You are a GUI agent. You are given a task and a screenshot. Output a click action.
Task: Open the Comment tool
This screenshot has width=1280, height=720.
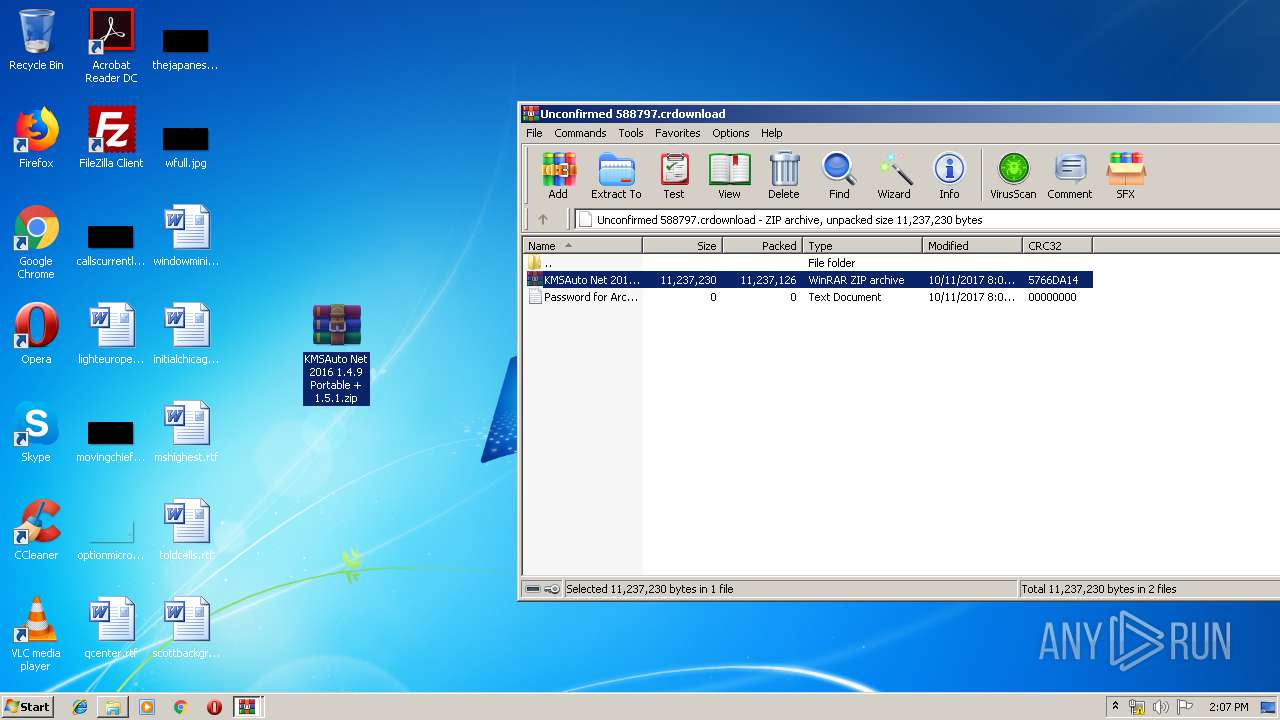[1070, 176]
